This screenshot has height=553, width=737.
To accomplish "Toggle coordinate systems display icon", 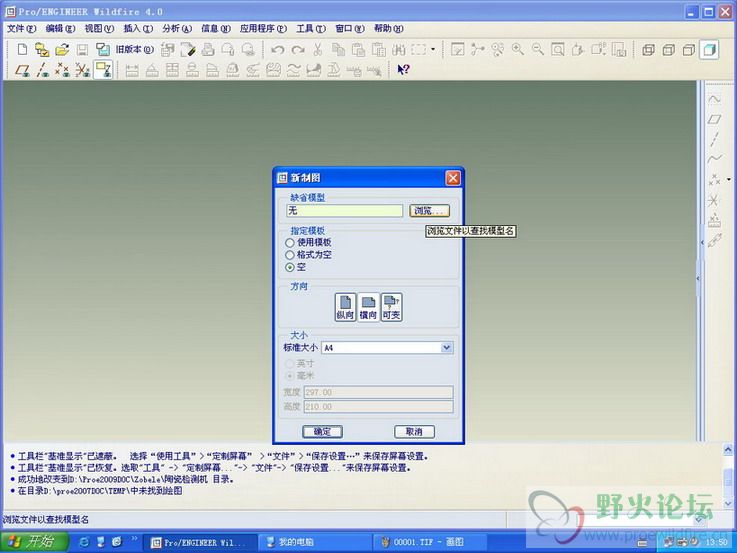I will pos(82,70).
